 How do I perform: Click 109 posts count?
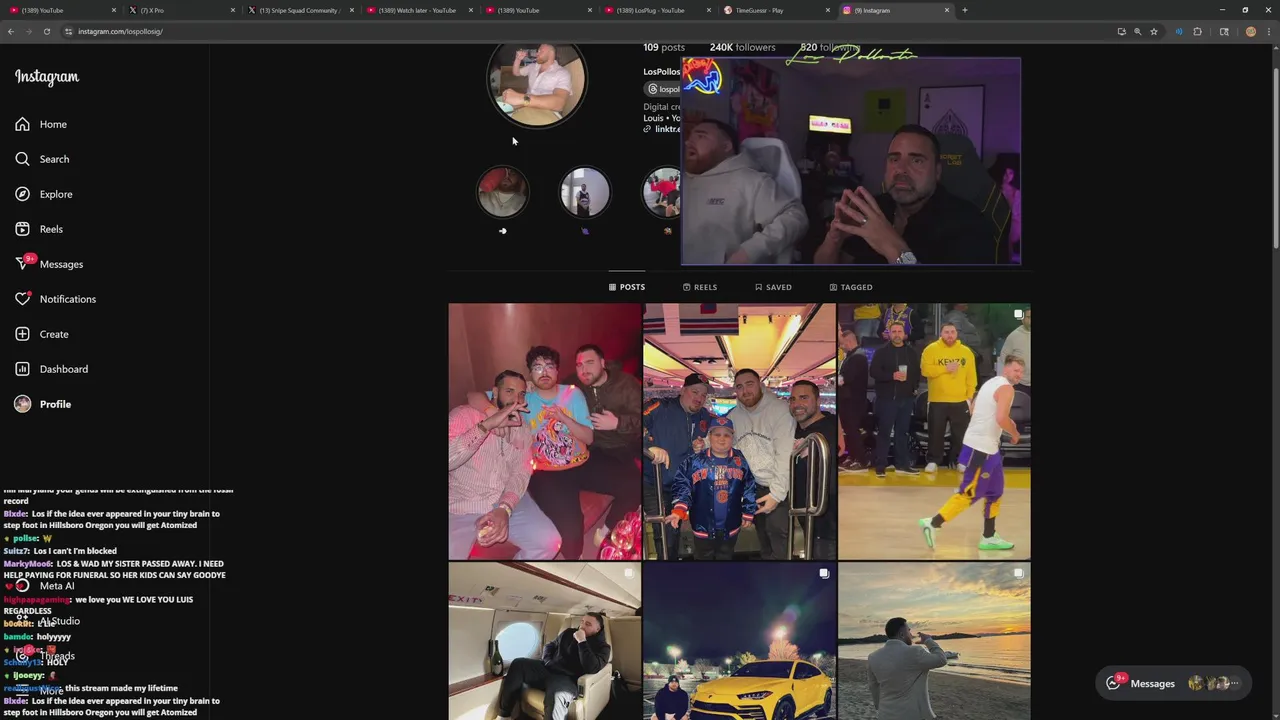[x=664, y=47]
